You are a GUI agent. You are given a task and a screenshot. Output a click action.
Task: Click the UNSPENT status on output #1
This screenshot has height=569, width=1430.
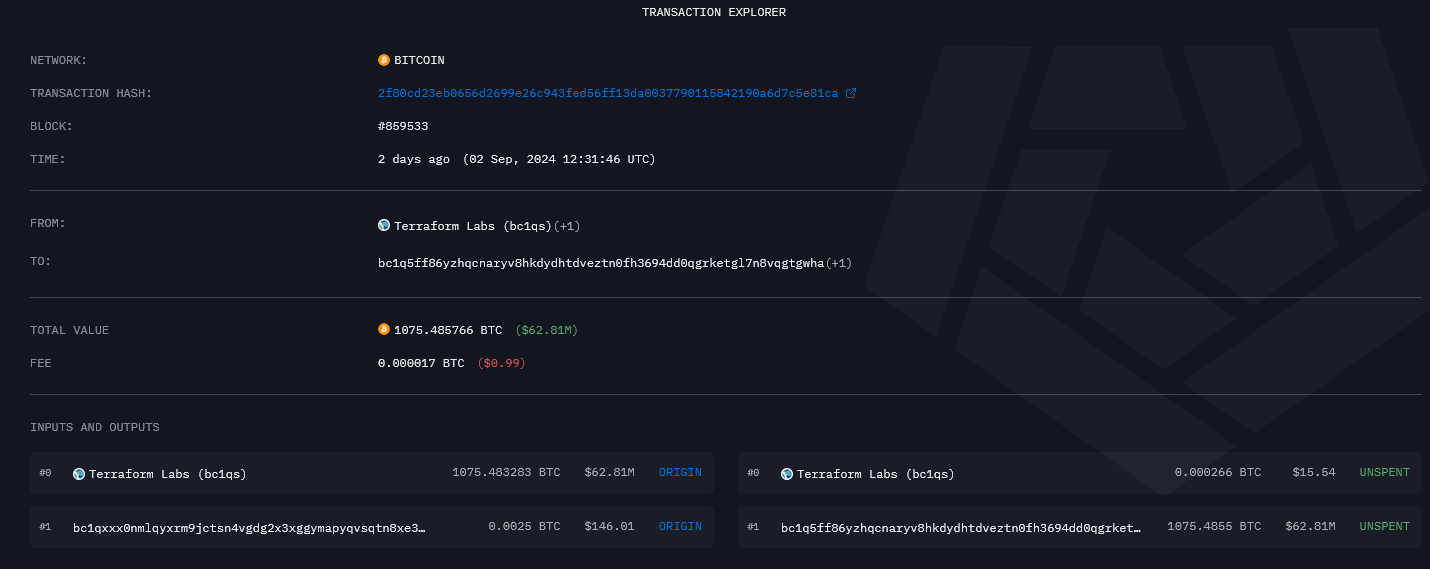click(1384, 526)
